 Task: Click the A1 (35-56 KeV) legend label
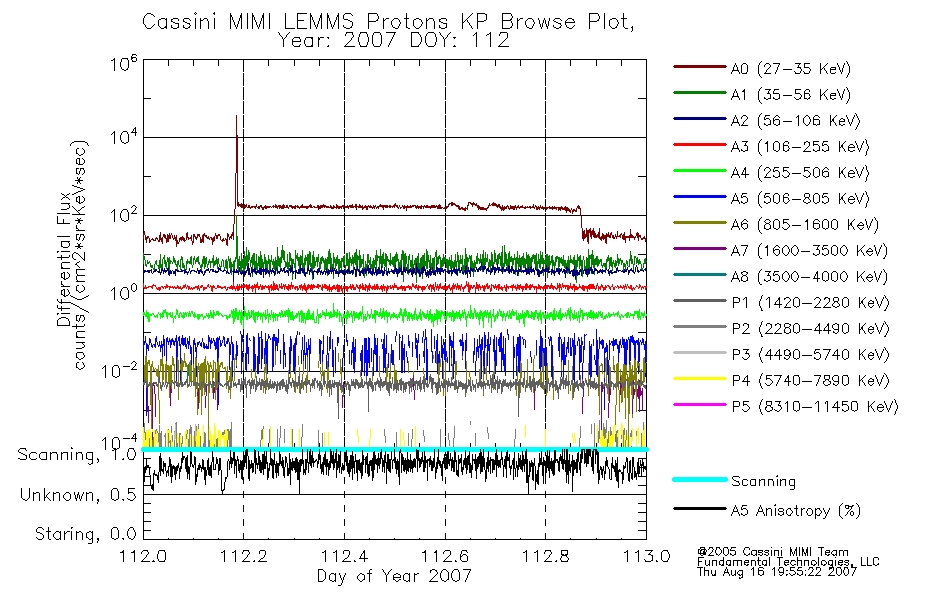point(791,95)
